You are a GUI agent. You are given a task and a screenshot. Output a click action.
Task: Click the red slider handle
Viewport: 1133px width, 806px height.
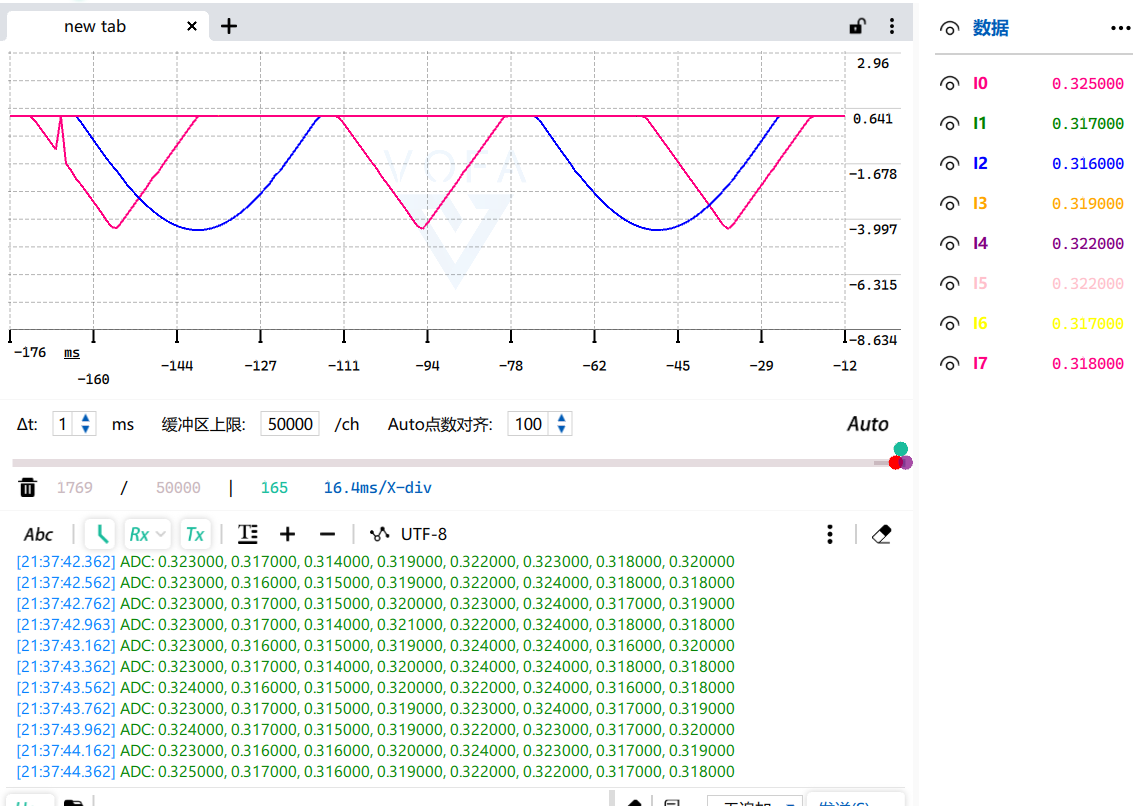click(895, 463)
